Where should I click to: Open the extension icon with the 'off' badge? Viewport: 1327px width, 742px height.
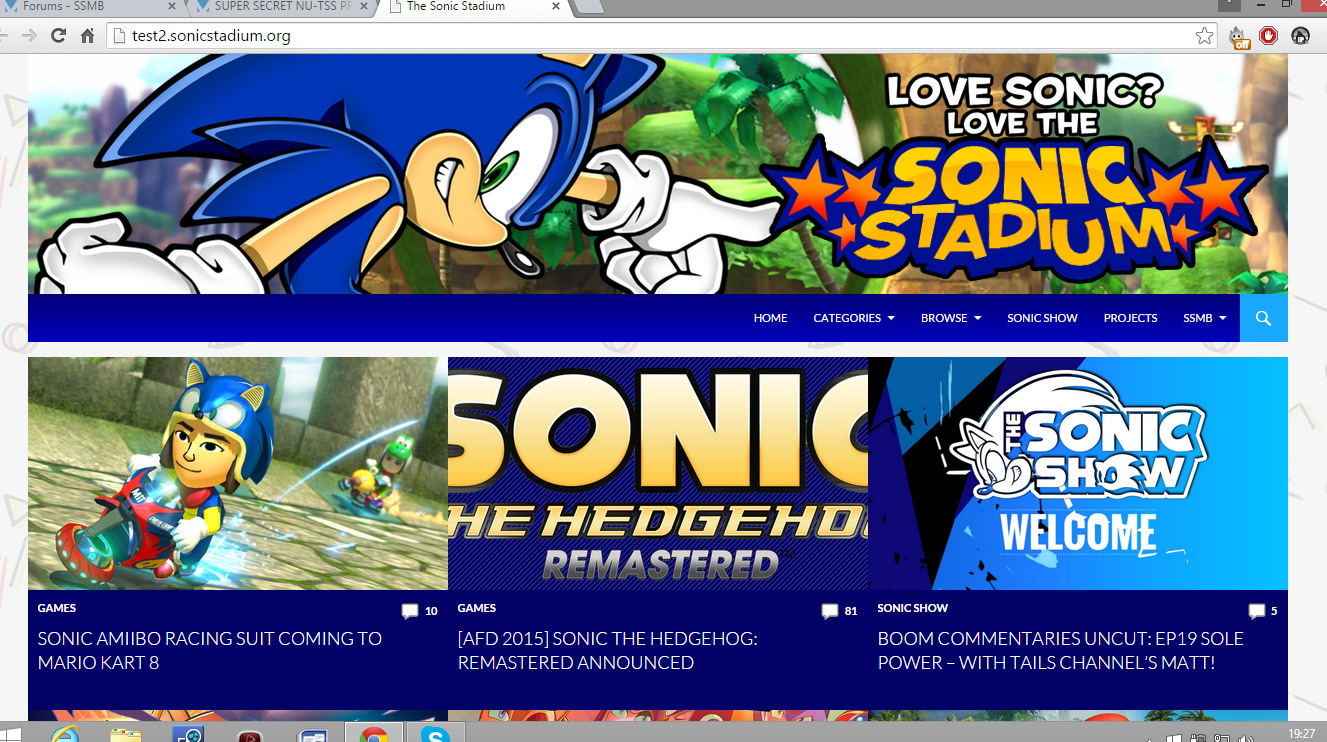point(1240,37)
